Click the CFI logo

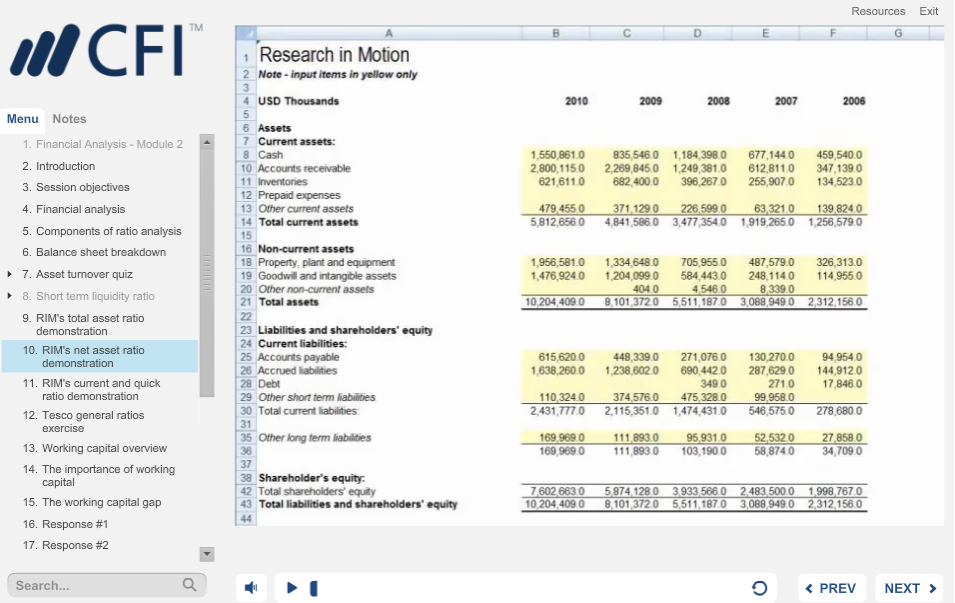[107, 51]
